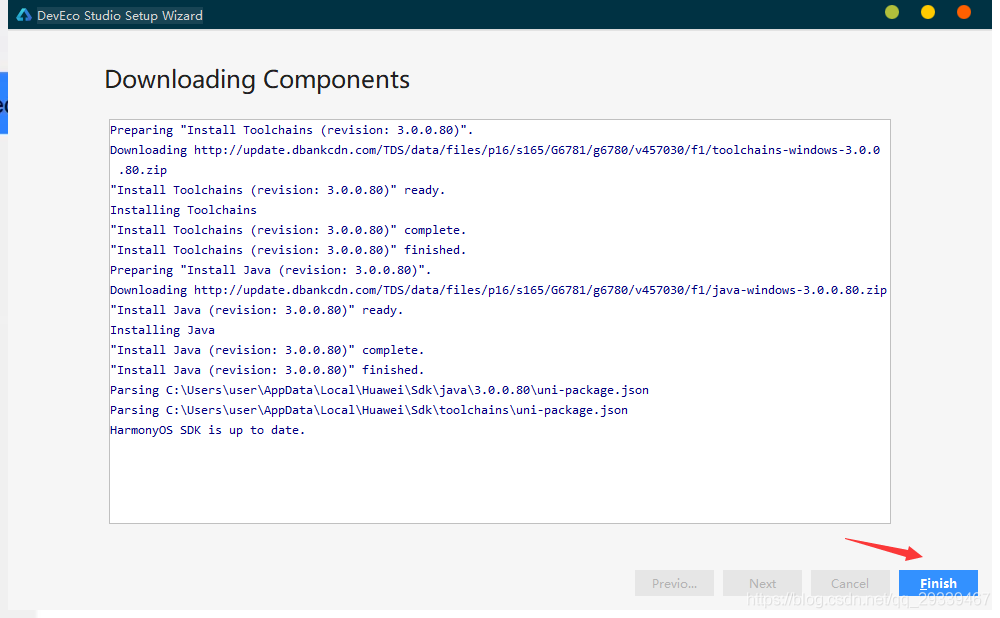Click the green window control dot
This screenshot has height=618, width=1000.
tap(892, 12)
